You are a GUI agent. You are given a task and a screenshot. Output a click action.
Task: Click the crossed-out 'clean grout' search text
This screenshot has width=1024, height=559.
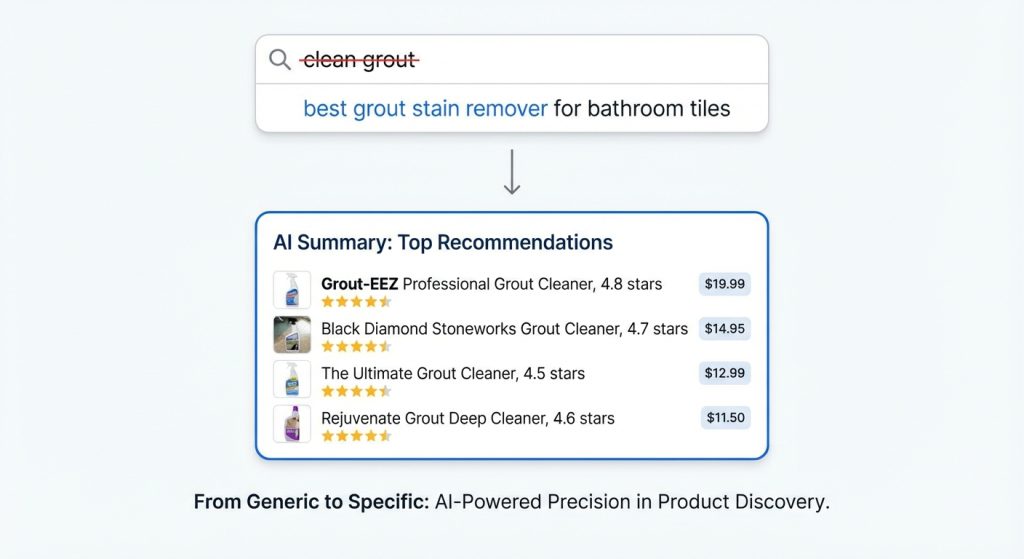tap(359, 61)
